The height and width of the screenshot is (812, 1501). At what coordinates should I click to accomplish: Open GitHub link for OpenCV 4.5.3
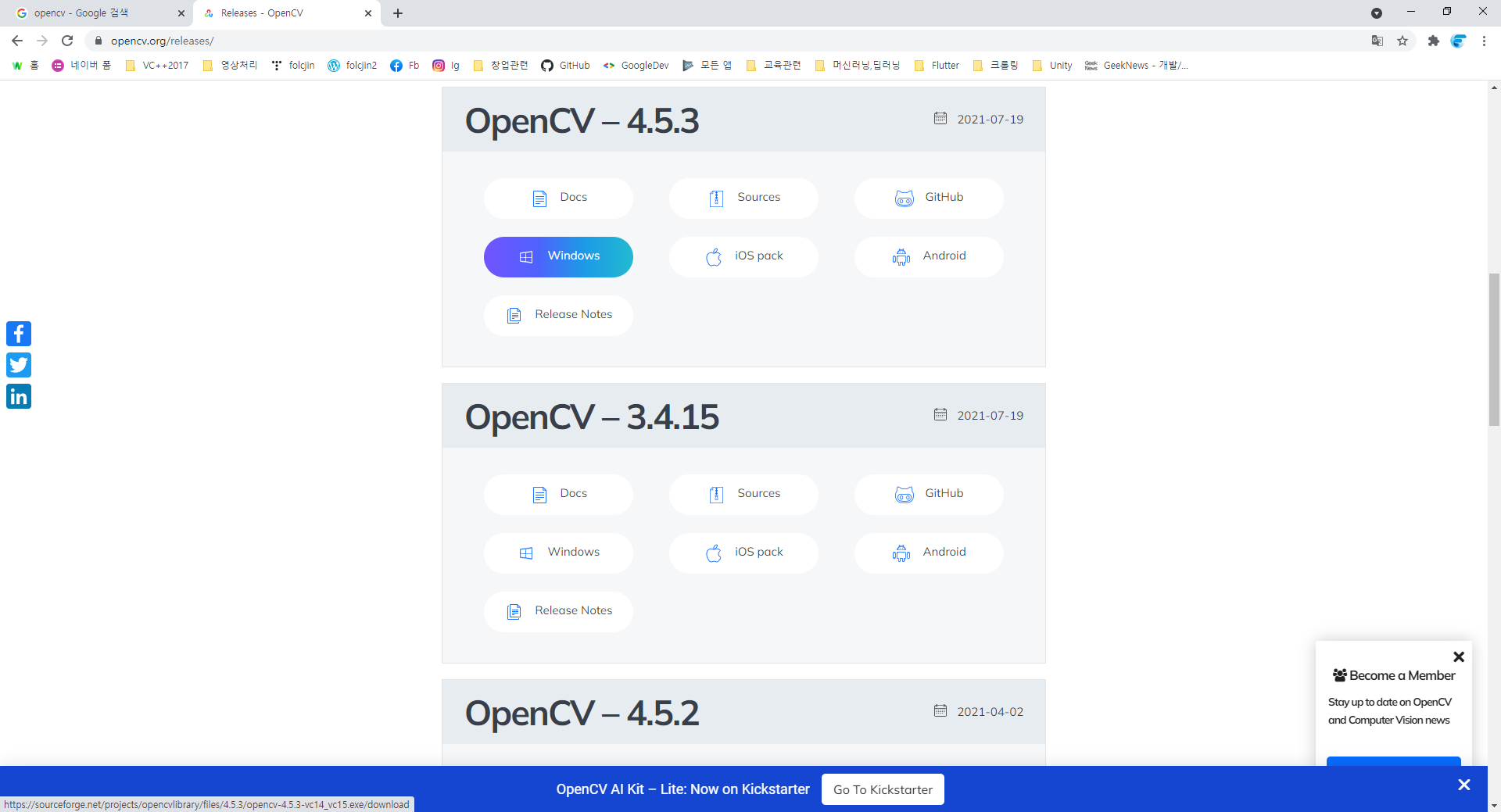click(929, 198)
